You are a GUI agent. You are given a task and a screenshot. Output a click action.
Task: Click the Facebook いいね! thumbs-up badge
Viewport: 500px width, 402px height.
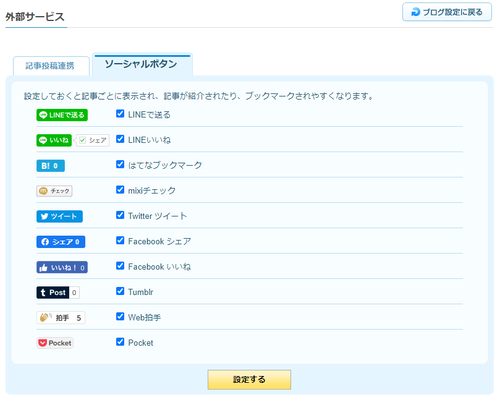(62, 267)
